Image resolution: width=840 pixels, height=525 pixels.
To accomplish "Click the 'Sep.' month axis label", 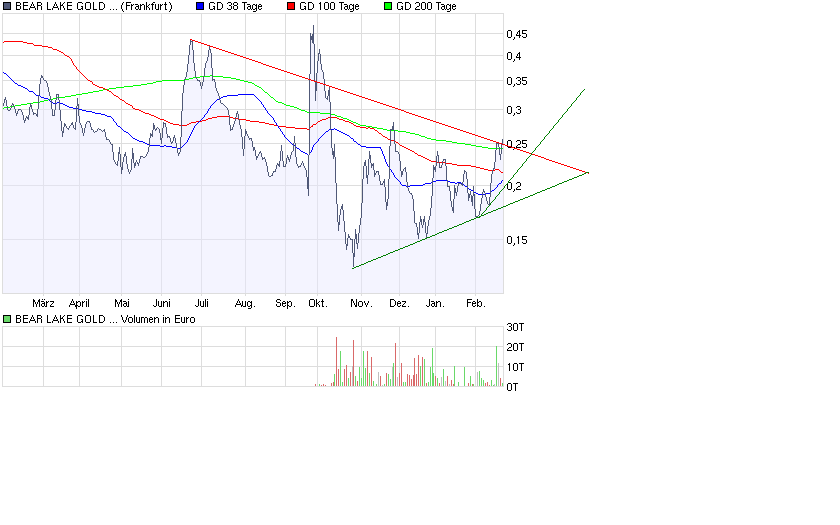I will tap(285, 303).
